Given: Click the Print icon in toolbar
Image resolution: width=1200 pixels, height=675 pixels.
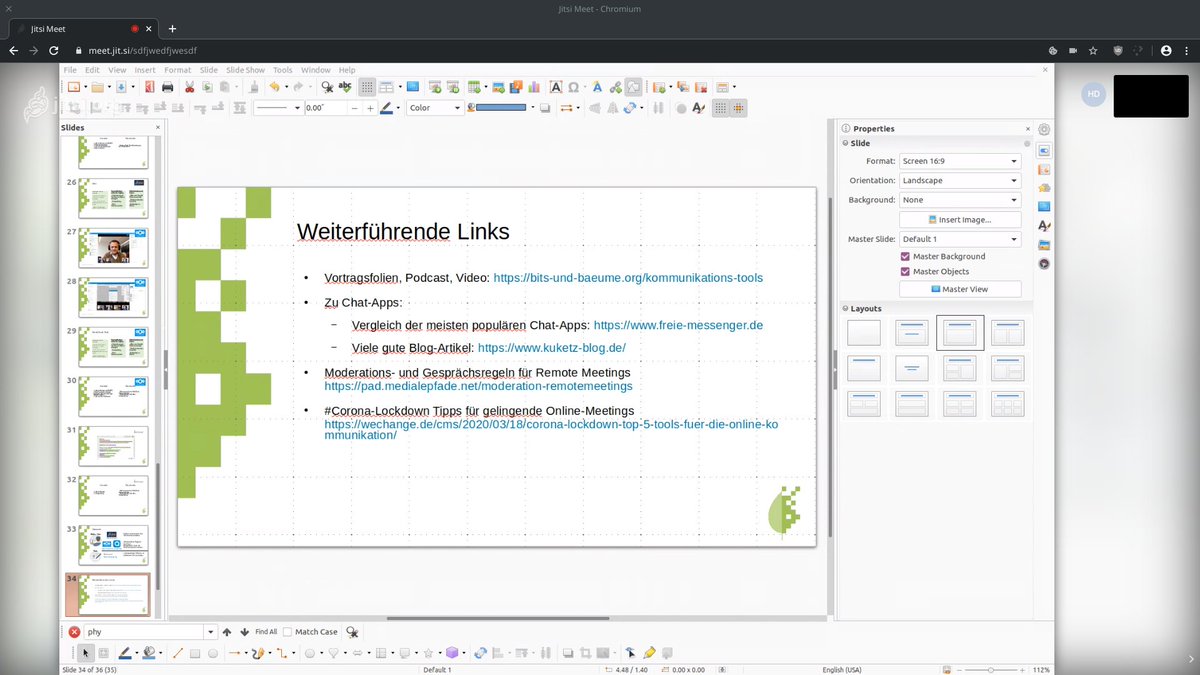Looking at the screenshot, I should click(x=167, y=87).
